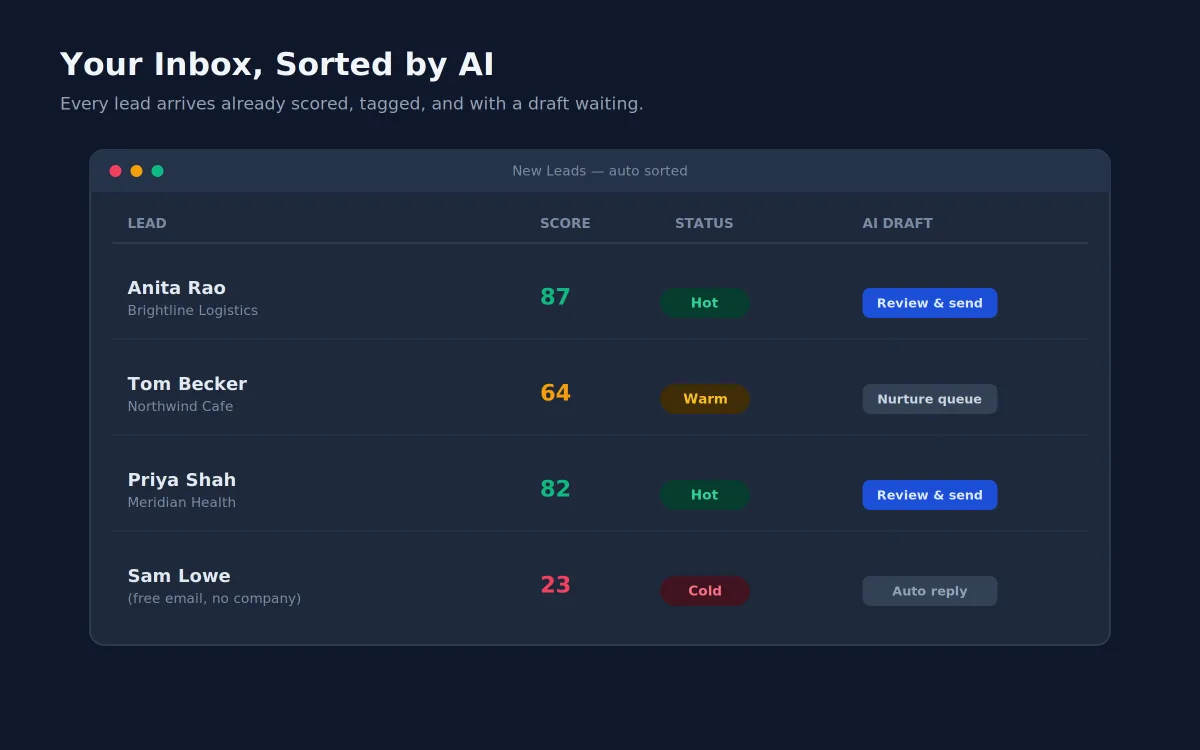This screenshot has width=1200, height=750.
Task: Click company Northwind Cafe
Action: tap(181, 407)
